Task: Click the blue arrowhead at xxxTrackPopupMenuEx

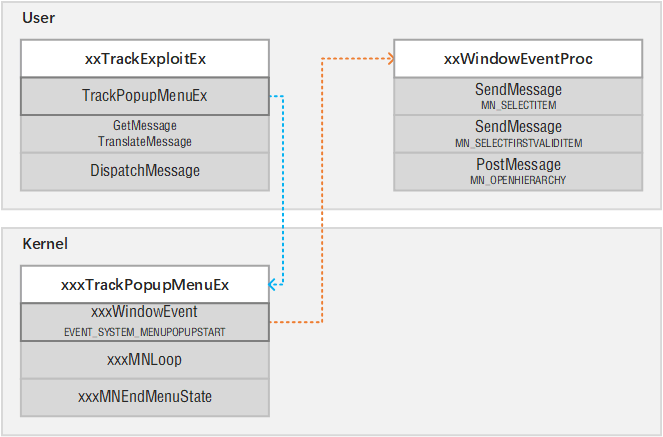Action: point(275,285)
